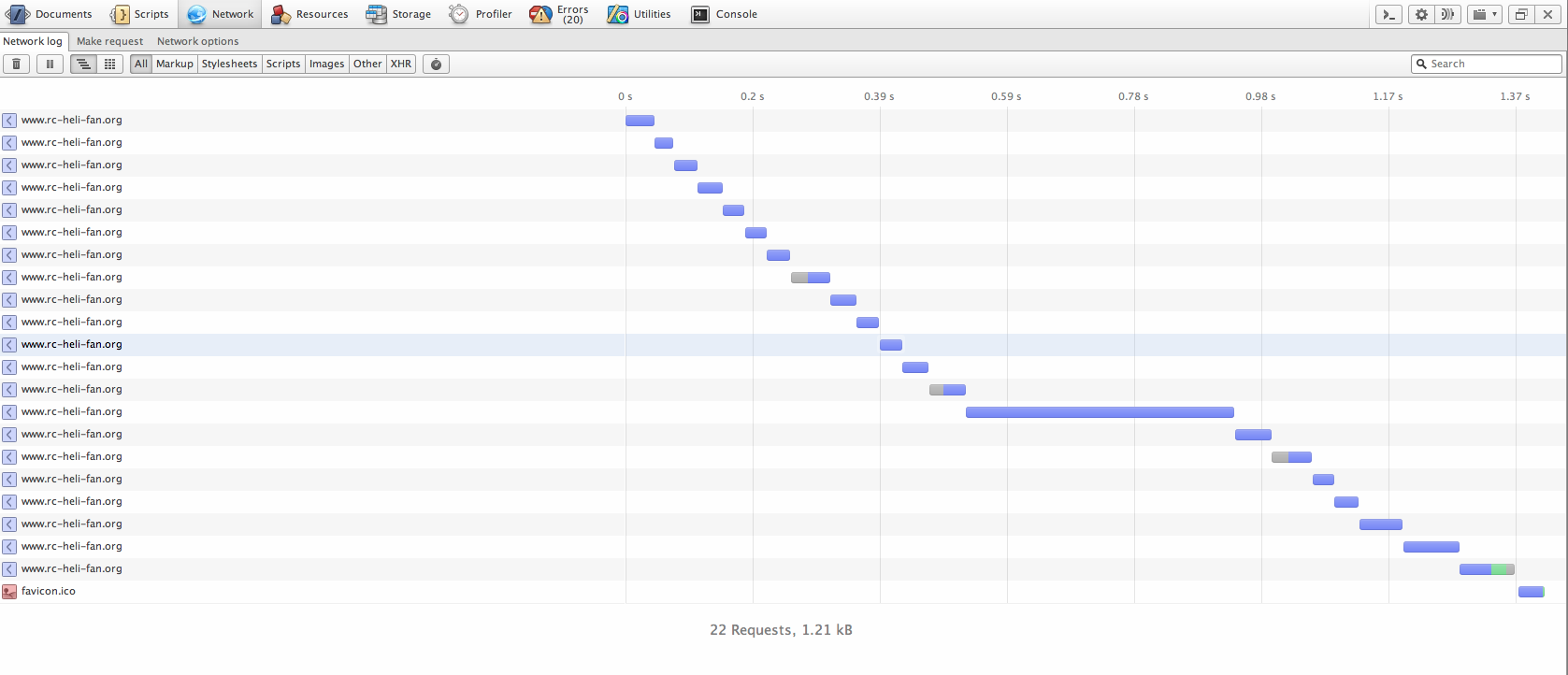The width and height of the screenshot is (1568, 675).
Task: Toggle the command line console icon
Action: (x=1388, y=14)
